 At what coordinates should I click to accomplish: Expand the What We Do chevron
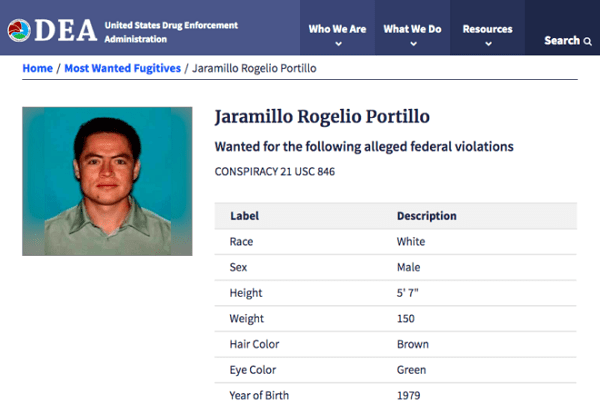pyautogui.click(x=413, y=44)
